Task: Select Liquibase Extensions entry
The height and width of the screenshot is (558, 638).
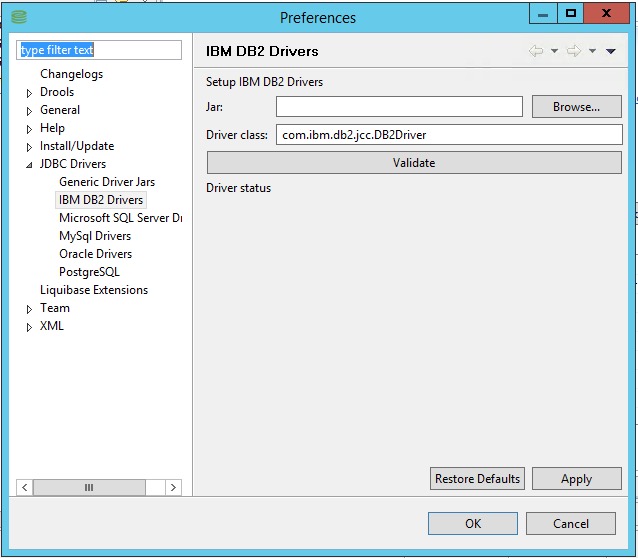Action: [94, 290]
